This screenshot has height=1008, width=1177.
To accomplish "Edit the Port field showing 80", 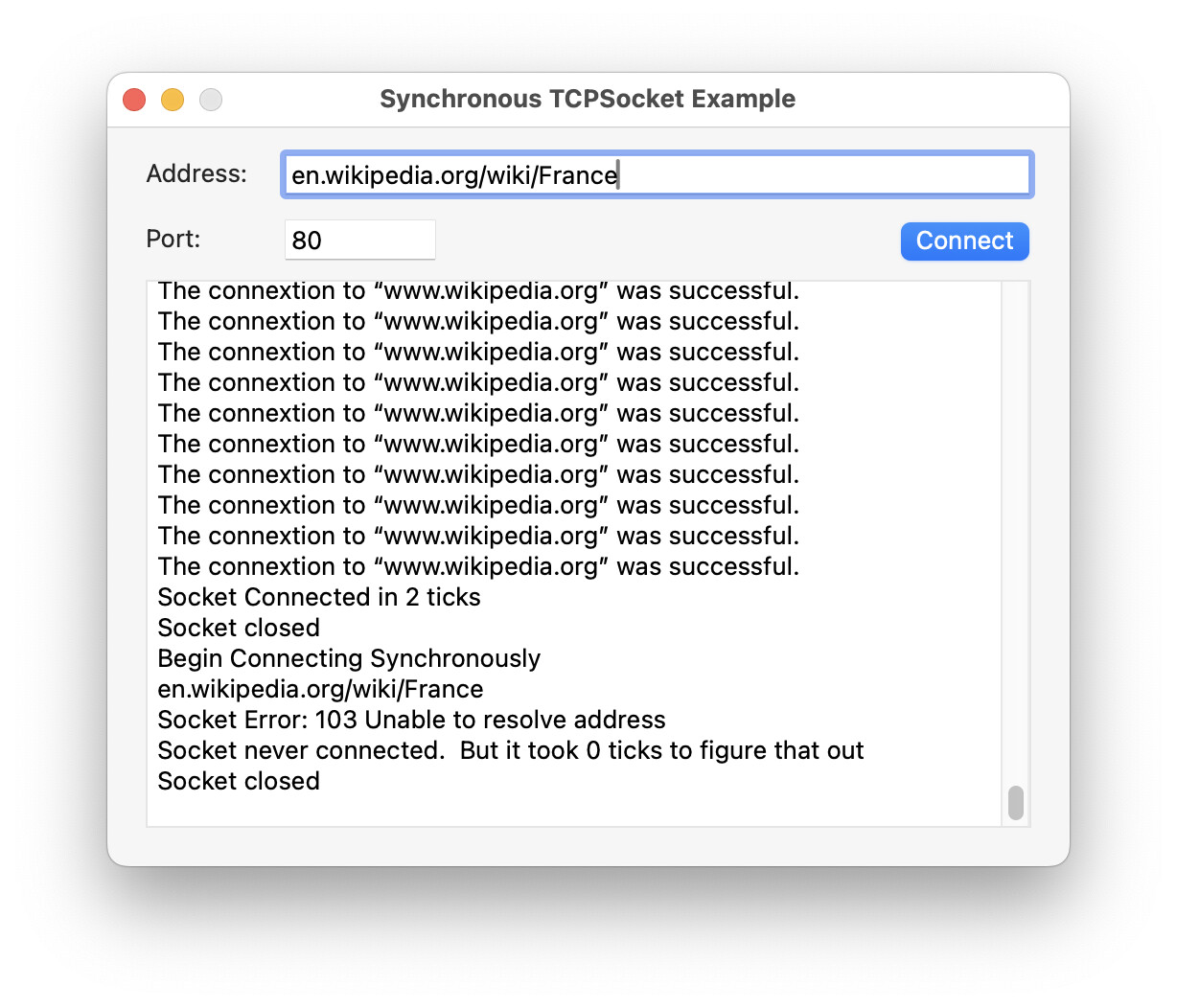I will coord(360,240).
